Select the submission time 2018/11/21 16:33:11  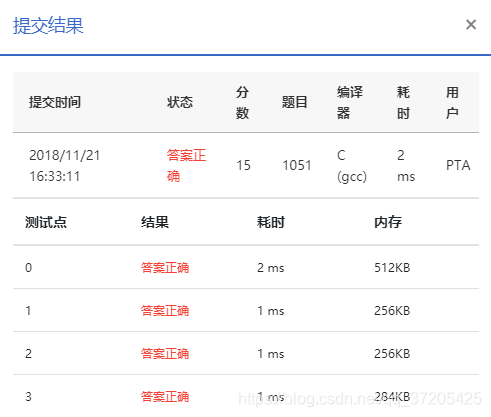tap(64, 166)
